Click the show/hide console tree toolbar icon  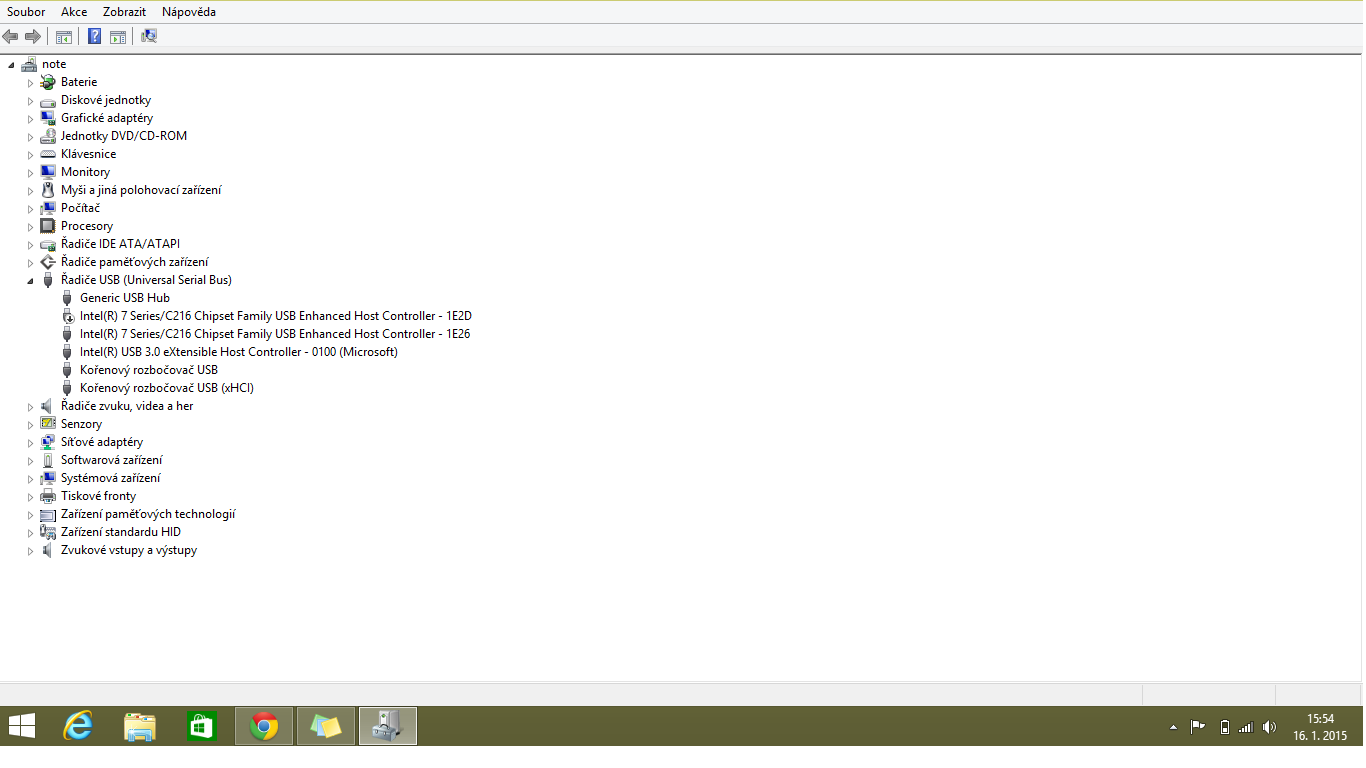click(x=63, y=37)
